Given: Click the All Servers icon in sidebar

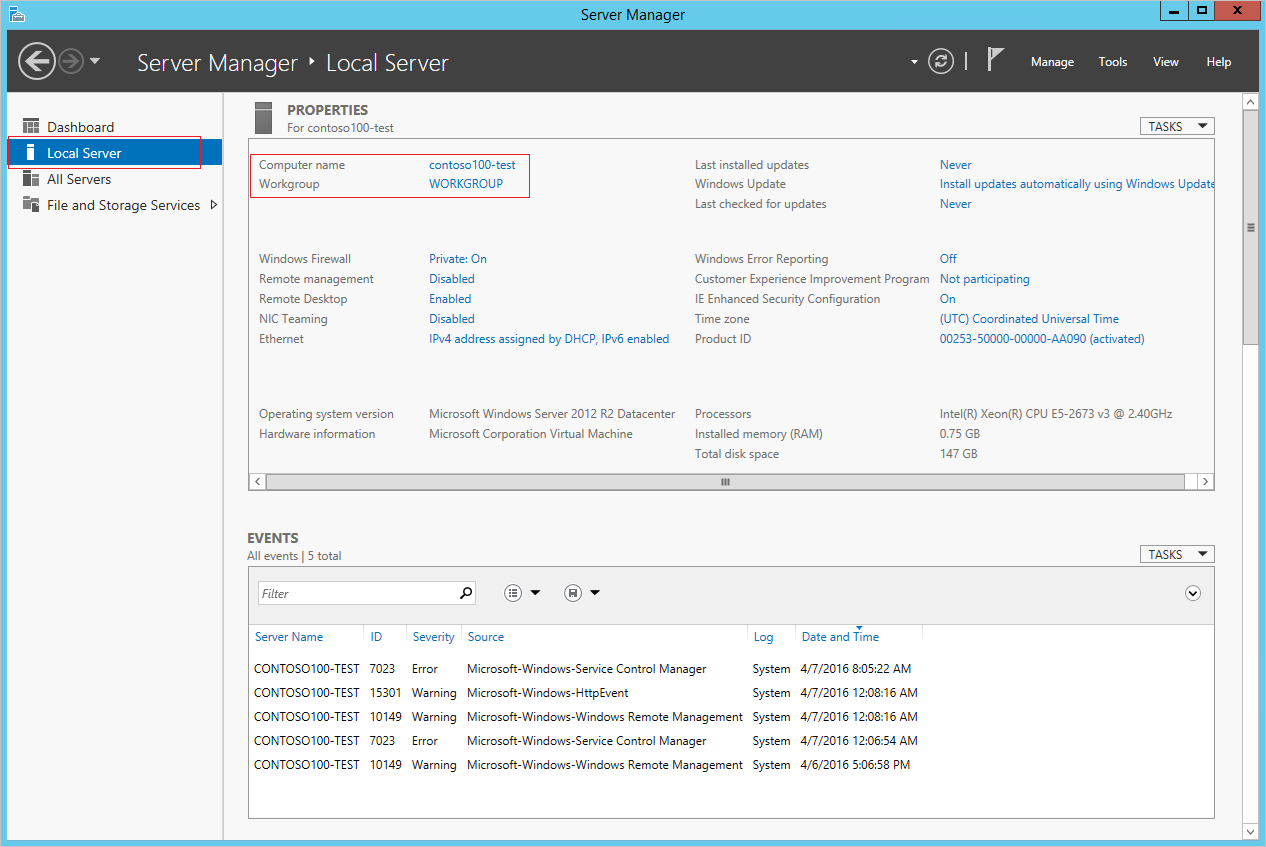Looking at the screenshot, I should pos(30,179).
